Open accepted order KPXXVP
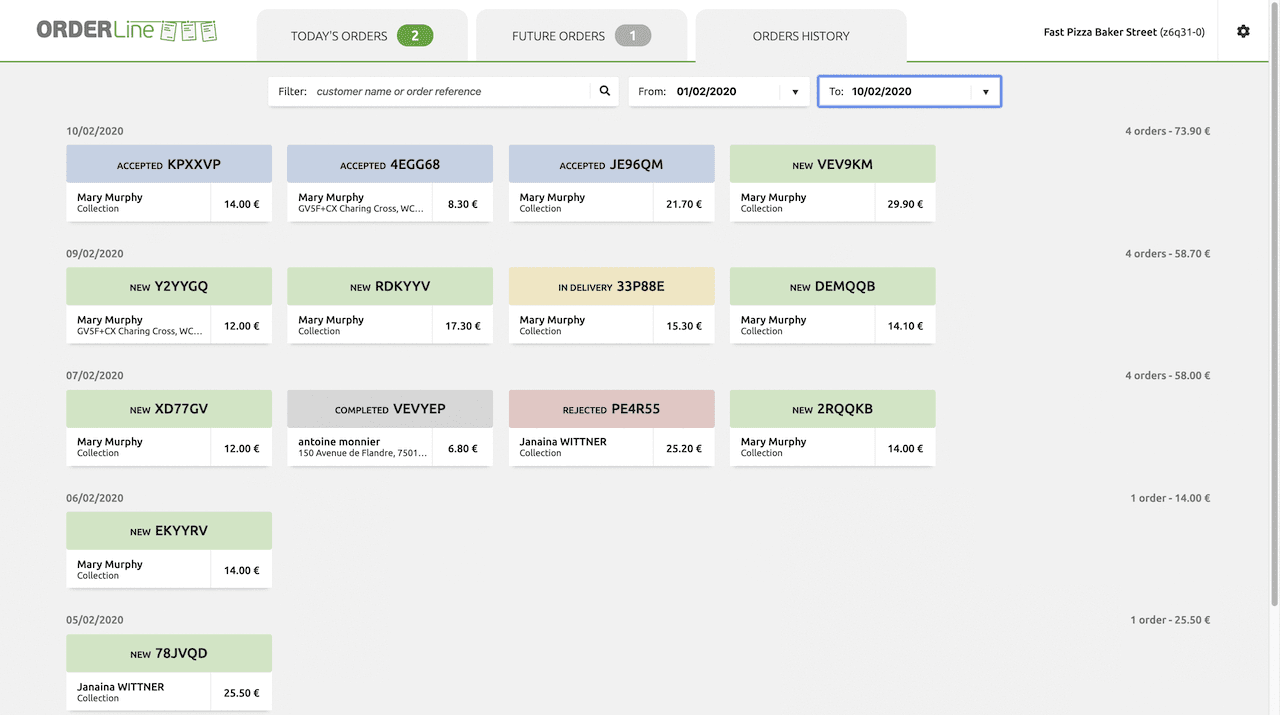 (x=169, y=165)
